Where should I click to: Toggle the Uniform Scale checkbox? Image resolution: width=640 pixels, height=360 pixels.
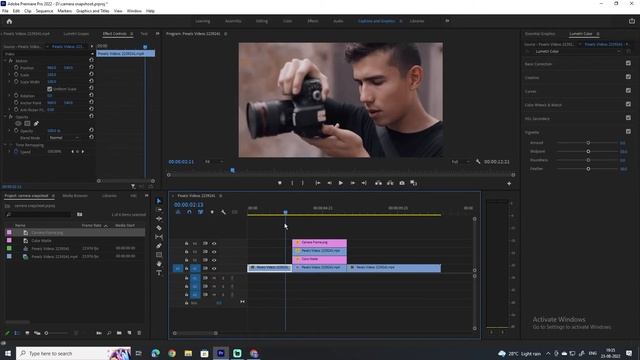point(49,89)
